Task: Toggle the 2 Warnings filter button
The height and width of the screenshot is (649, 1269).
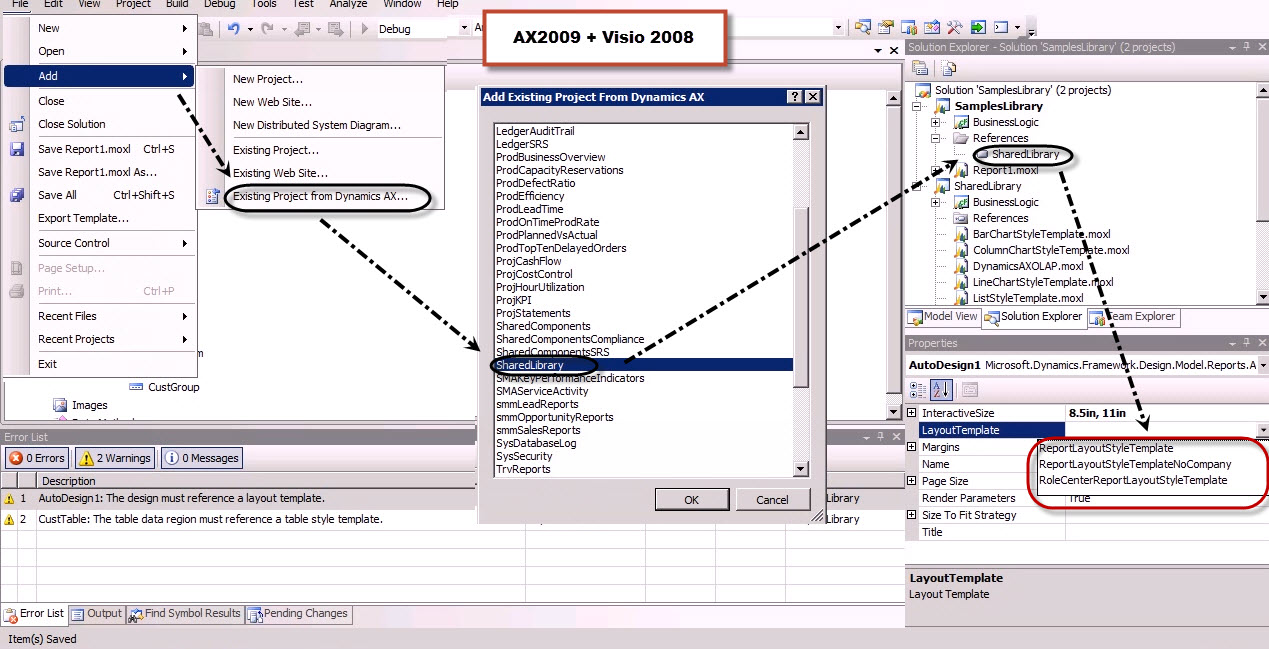Action: [115, 458]
